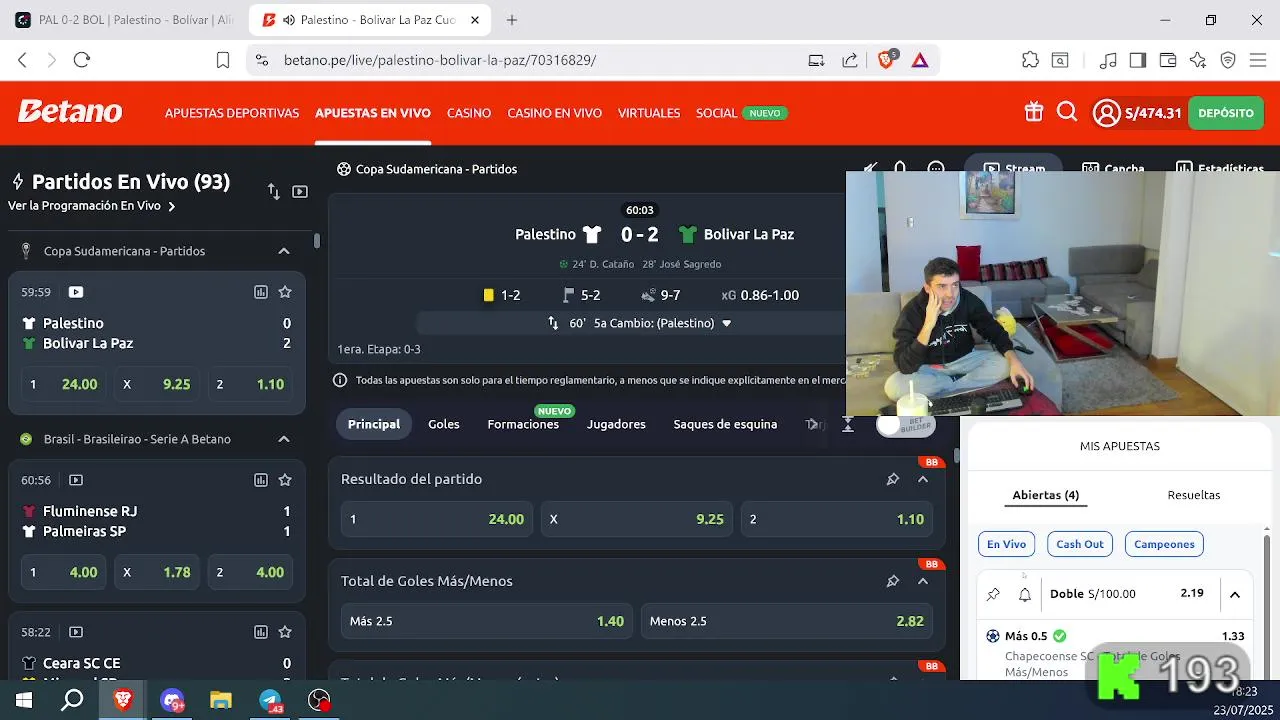Image resolution: width=1280 pixels, height=720 pixels.
Task: Favorite the Ceara SC match star
Action: (285, 632)
